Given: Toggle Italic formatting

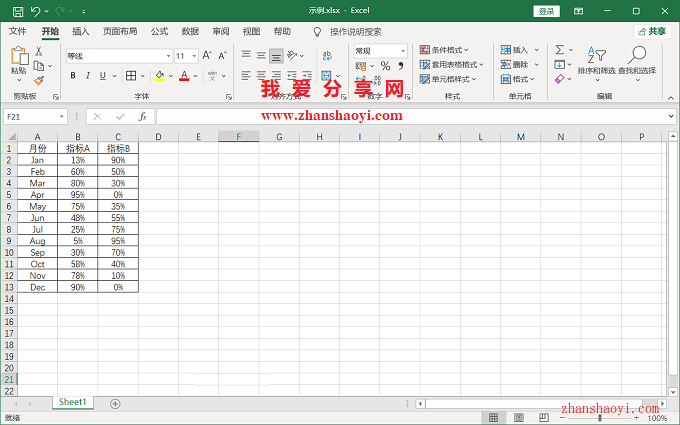Looking at the screenshot, I should pyautogui.click(x=88, y=76).
